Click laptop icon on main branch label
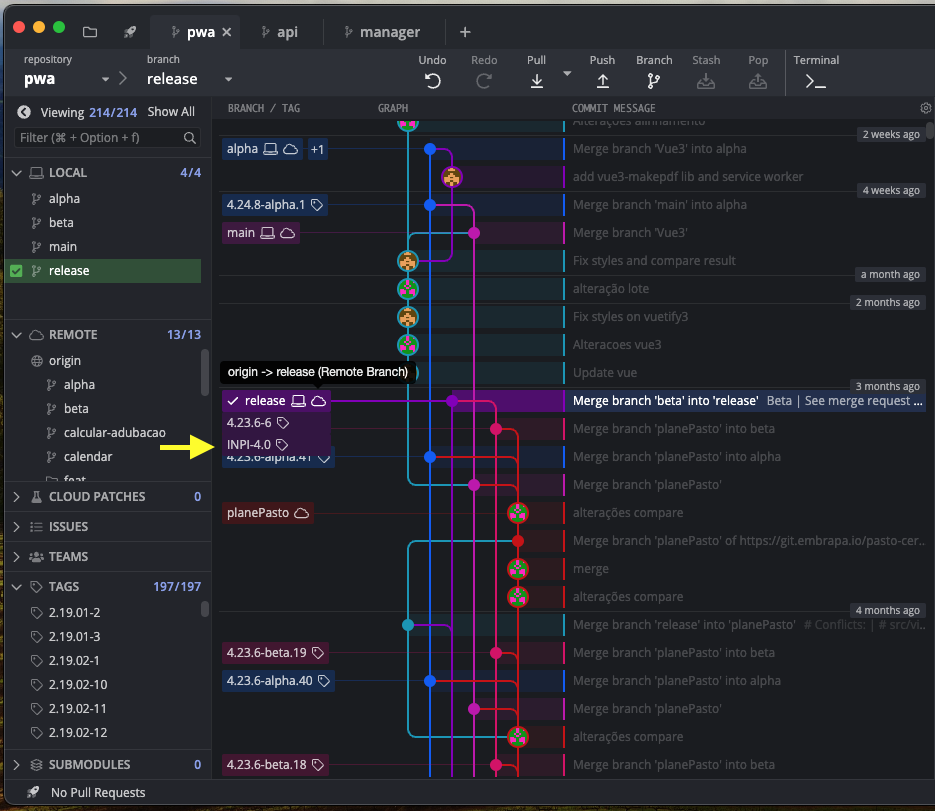The height and width of the screenshot is (811, 935). coord(268,233)
